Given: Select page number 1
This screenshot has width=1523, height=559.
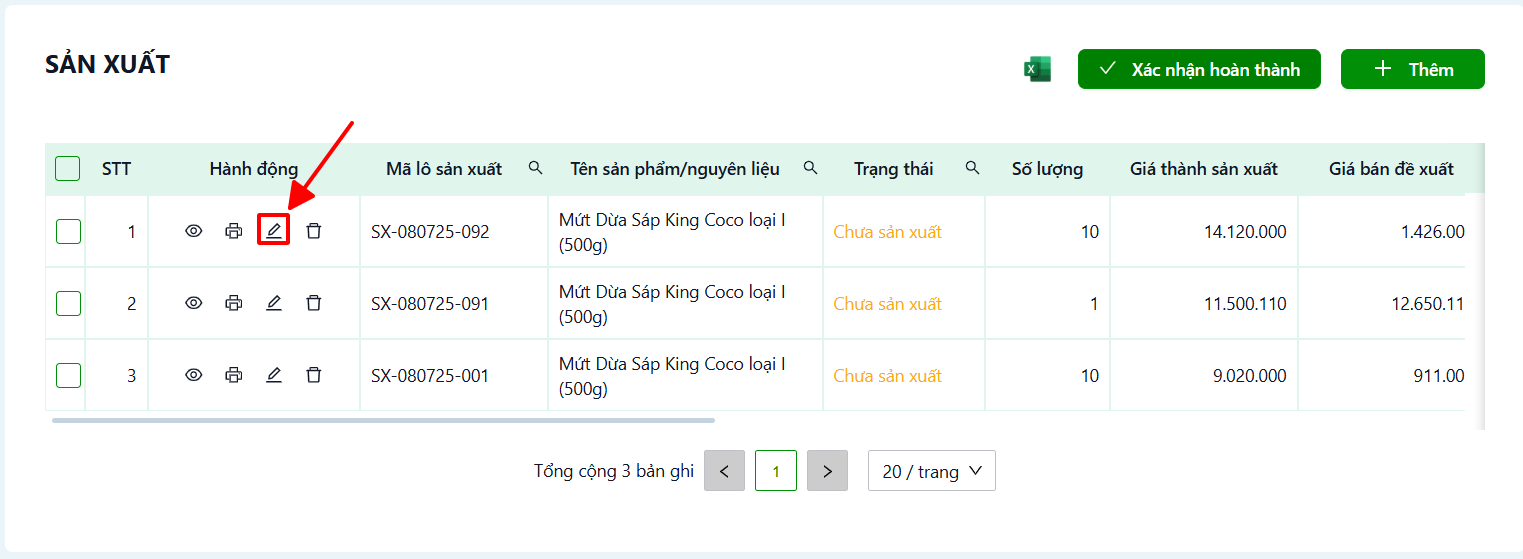Looking at the screenshot, I should (x=776, y=470).
